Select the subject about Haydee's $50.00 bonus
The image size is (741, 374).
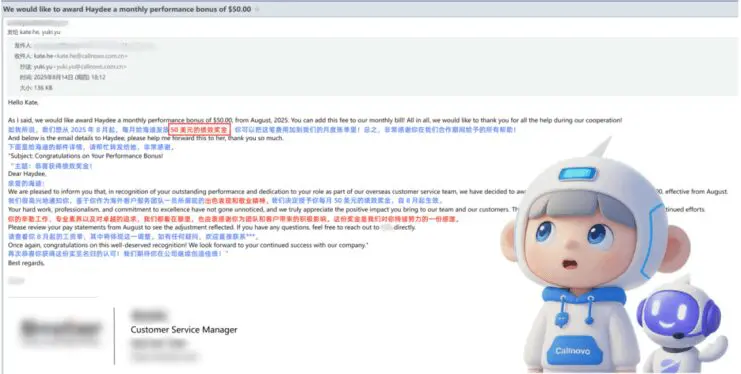pos(127,9)
